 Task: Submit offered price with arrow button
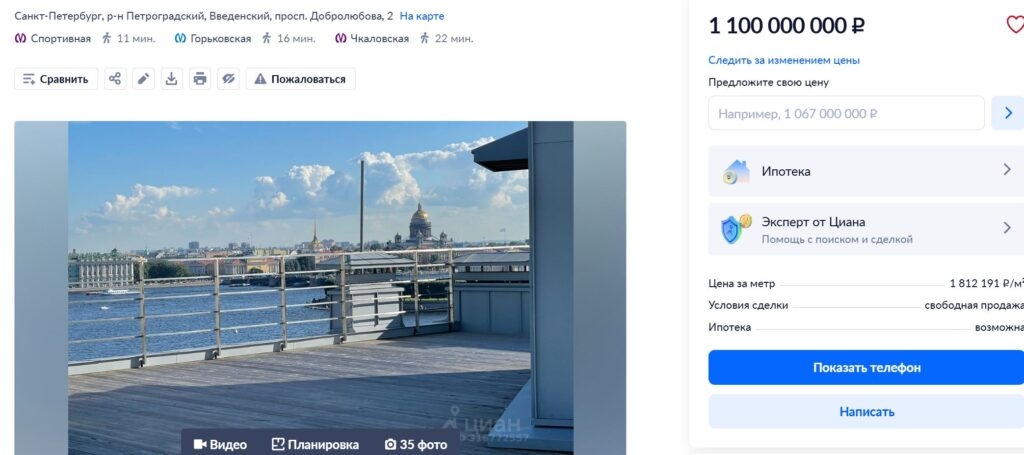pos(1007,113)
